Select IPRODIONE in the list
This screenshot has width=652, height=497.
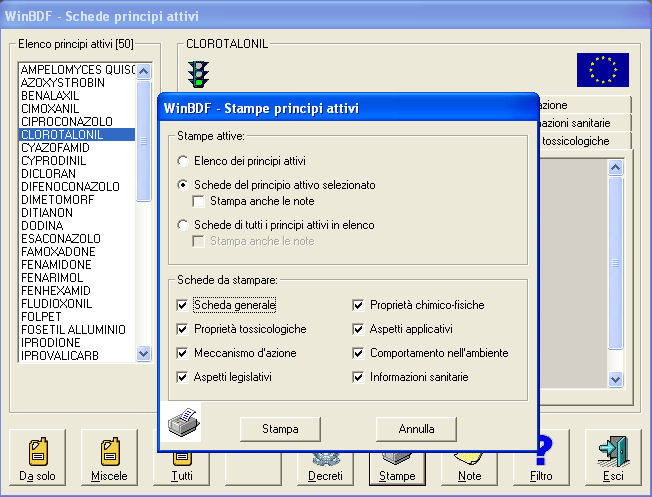tap(77, 343)
